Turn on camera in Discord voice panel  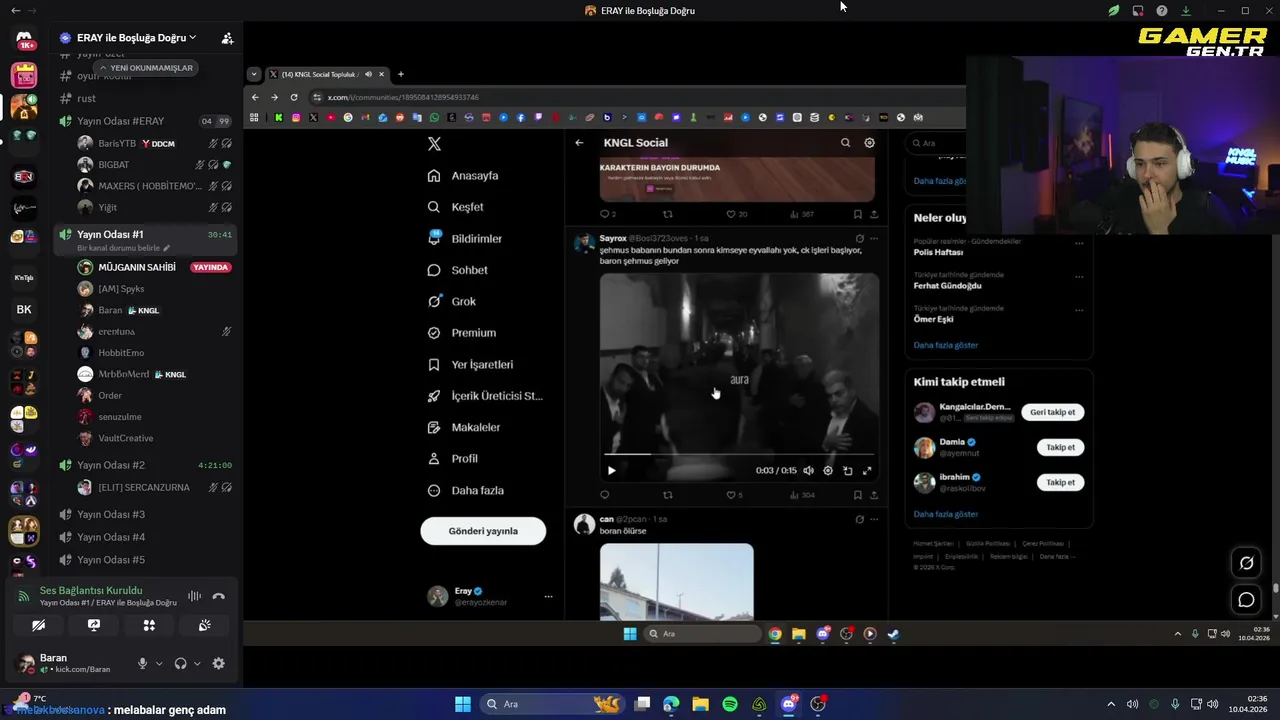[x=38, y=625]
